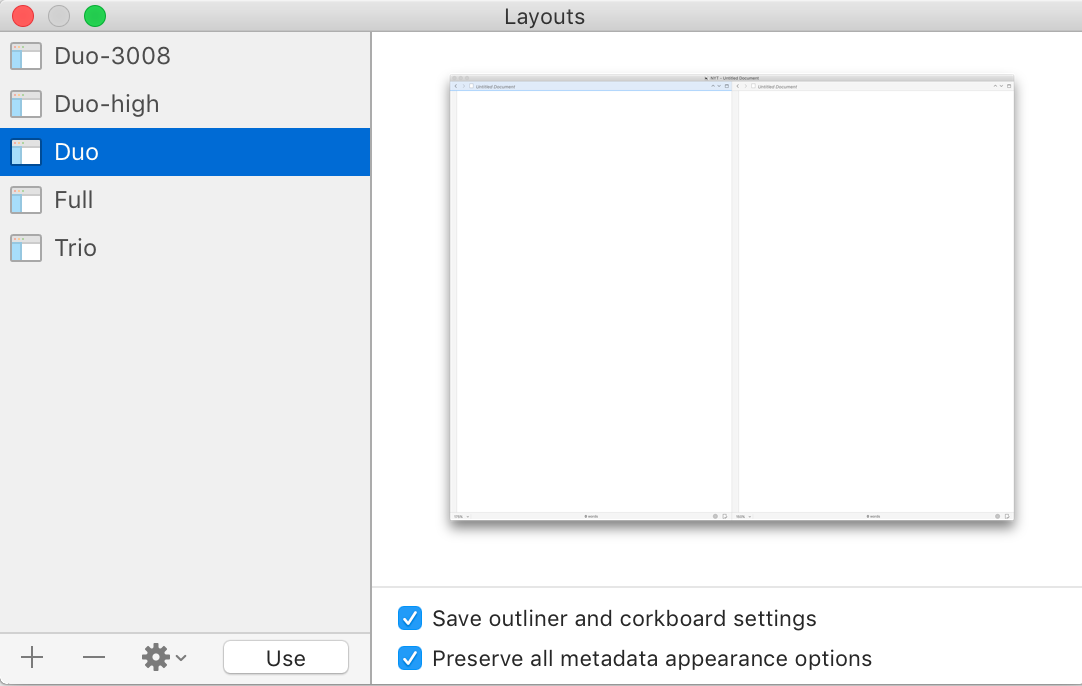Remove selected layout with minus icon

coord(94,658)
